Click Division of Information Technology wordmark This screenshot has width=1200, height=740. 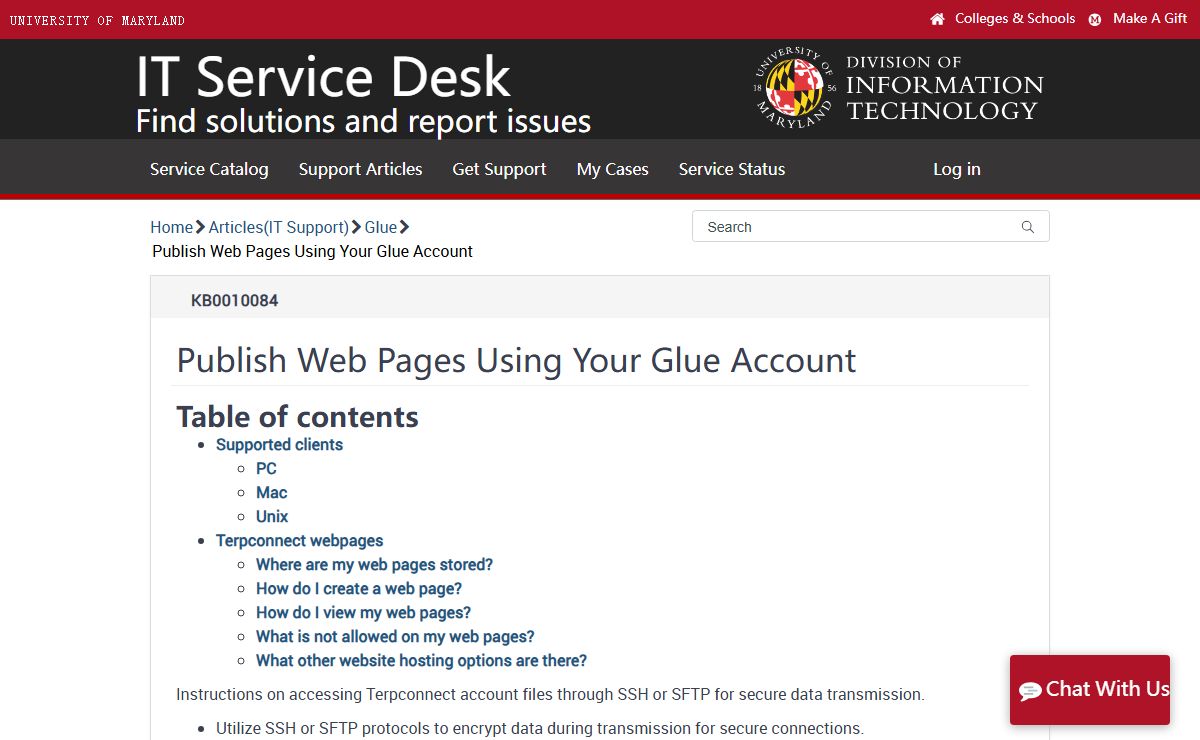click(x=944, y=88)
